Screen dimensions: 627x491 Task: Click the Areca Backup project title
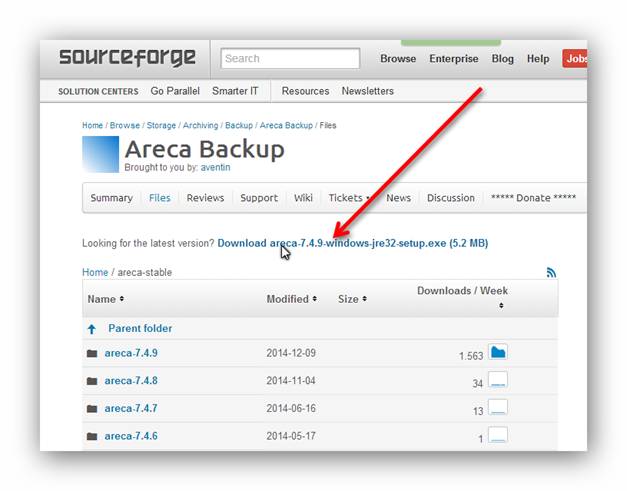204,150
